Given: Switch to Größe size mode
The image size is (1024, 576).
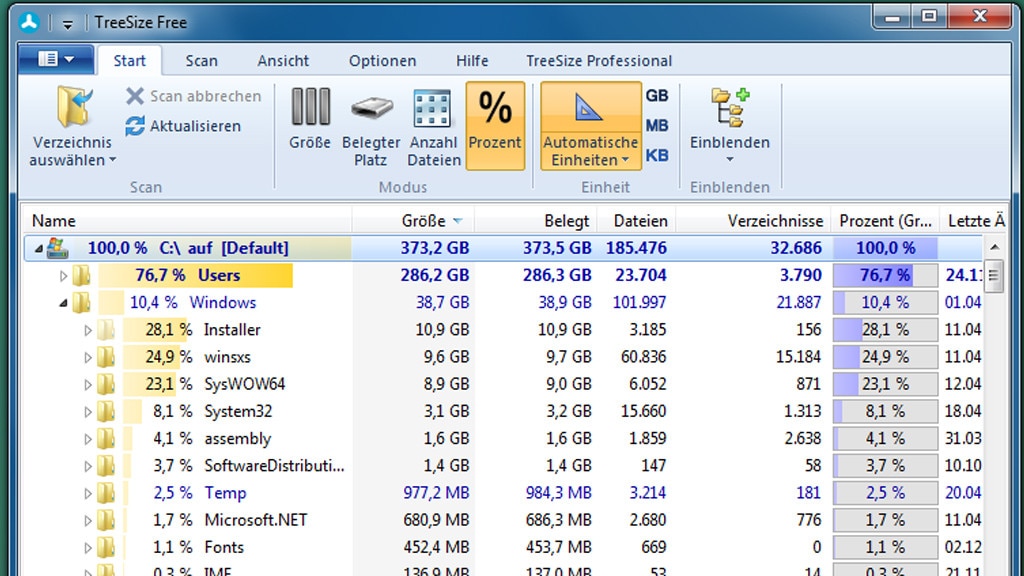Looking at the screenshot, I should (x=310, y=120).
